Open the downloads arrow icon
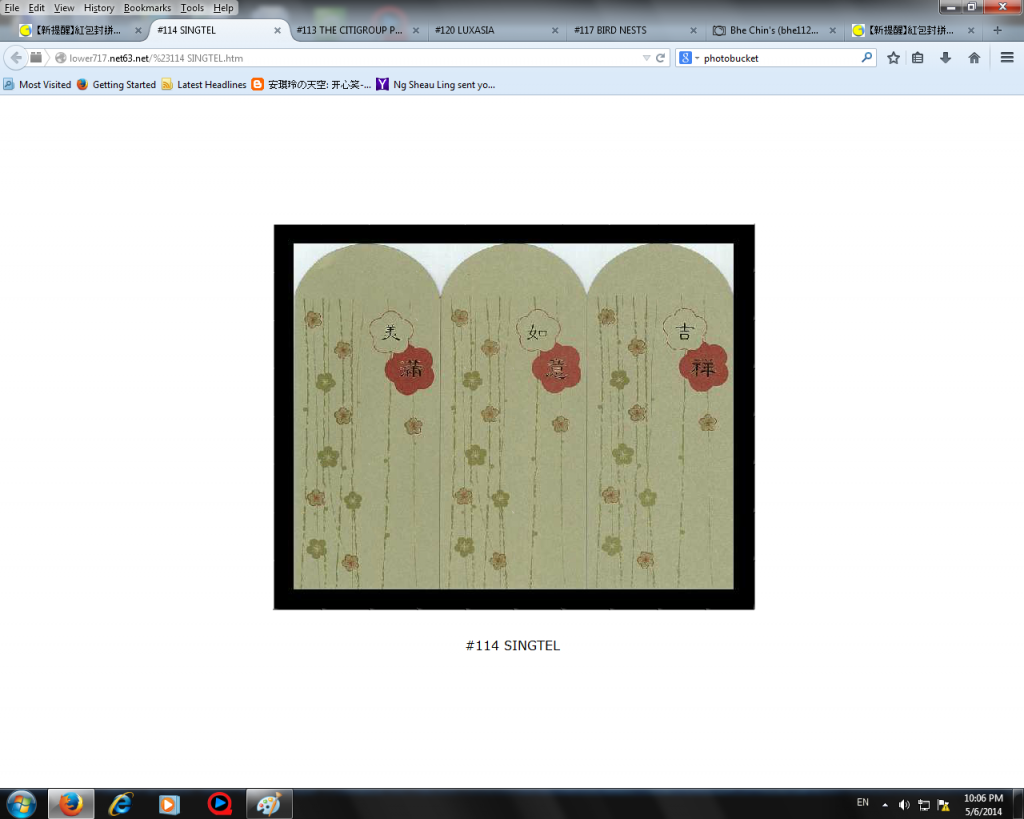This screenshot has height=819, width=1024. coord(945,58)
